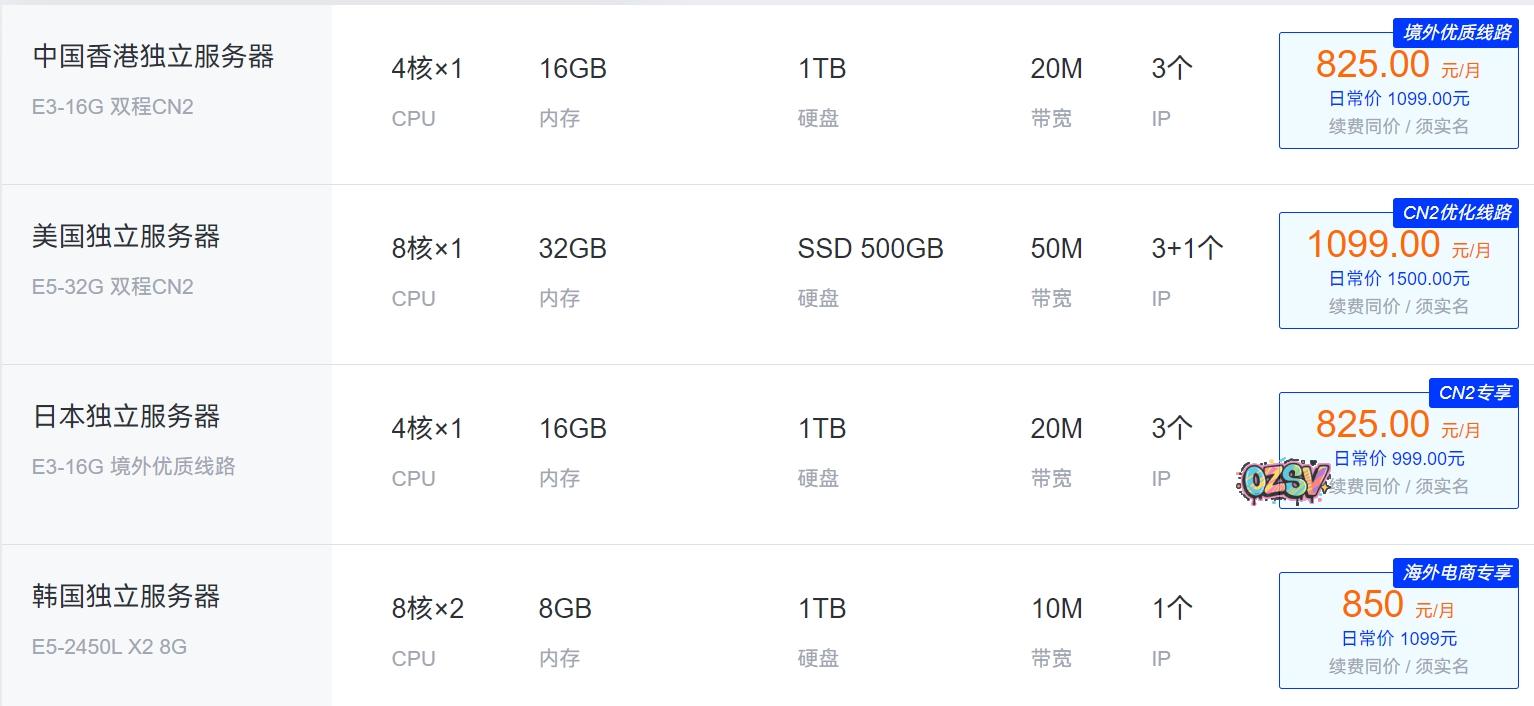Select the SSD 500GB disk spec
The image size is (1534, 706).
(x=870, y=249)
